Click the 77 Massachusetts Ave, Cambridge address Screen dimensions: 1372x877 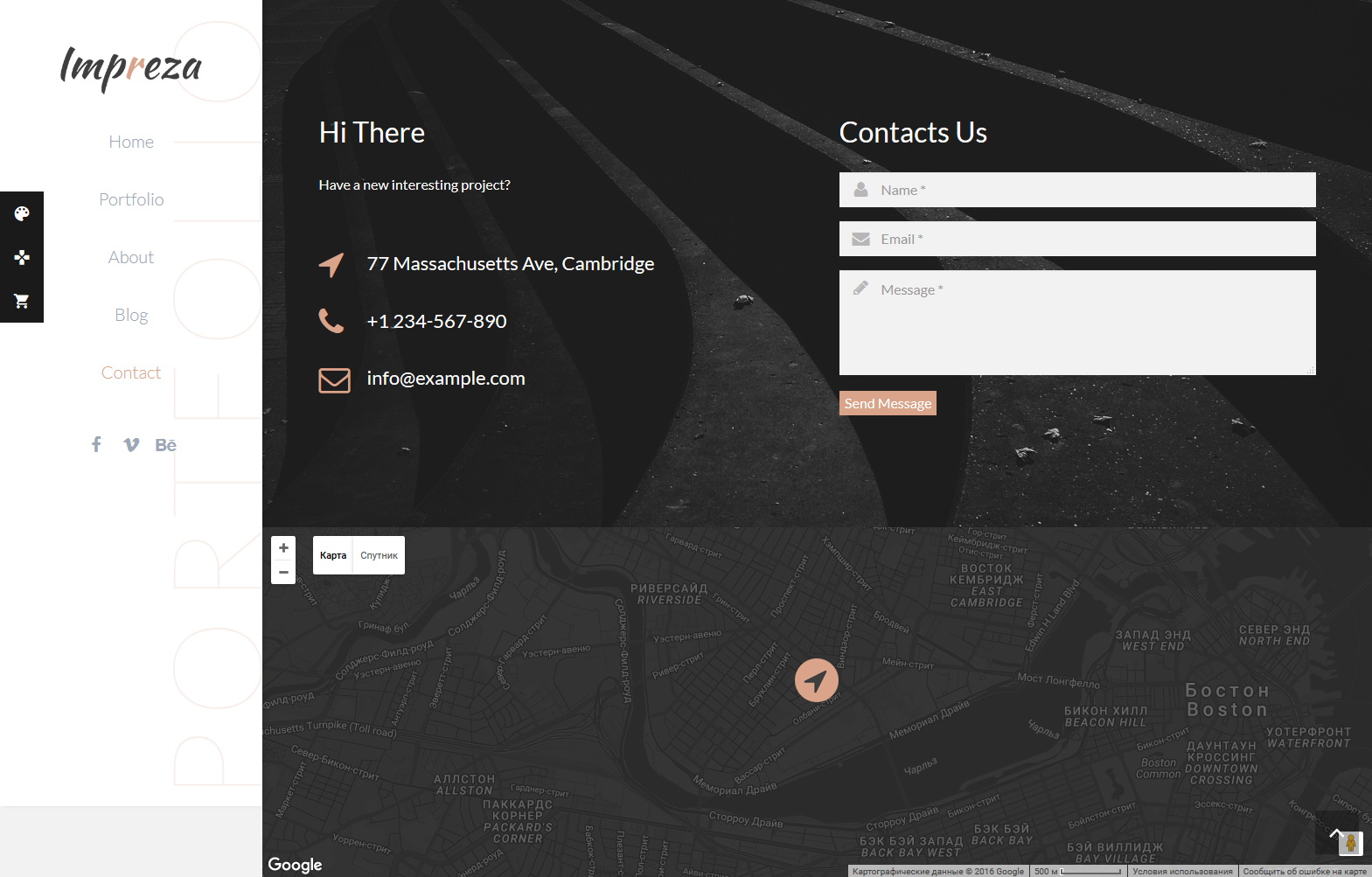coord(511,264)
